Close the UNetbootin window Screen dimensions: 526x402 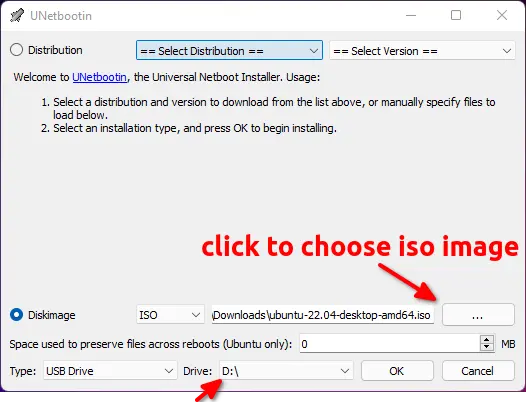coord(502,15)
